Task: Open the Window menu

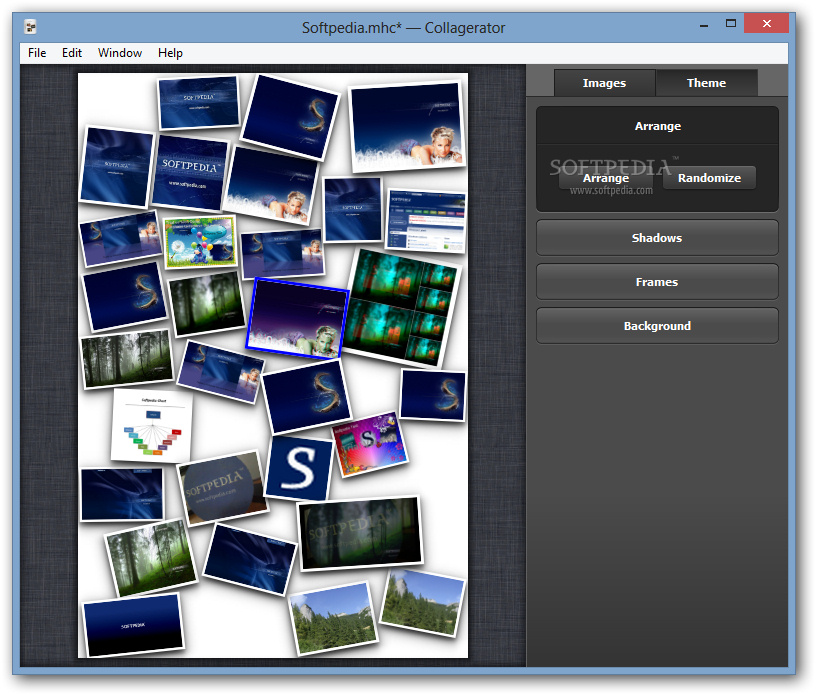Action: 120,53
